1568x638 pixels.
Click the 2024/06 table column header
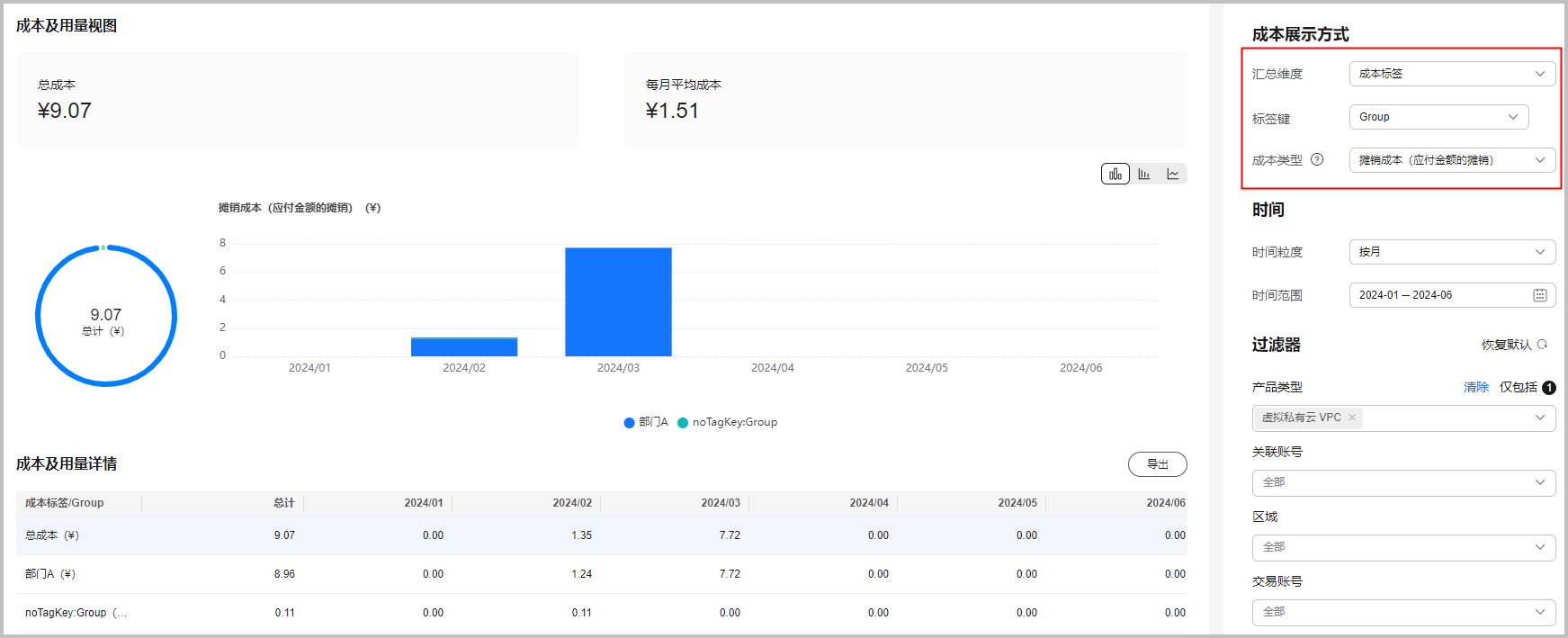tap(1166, 503)
